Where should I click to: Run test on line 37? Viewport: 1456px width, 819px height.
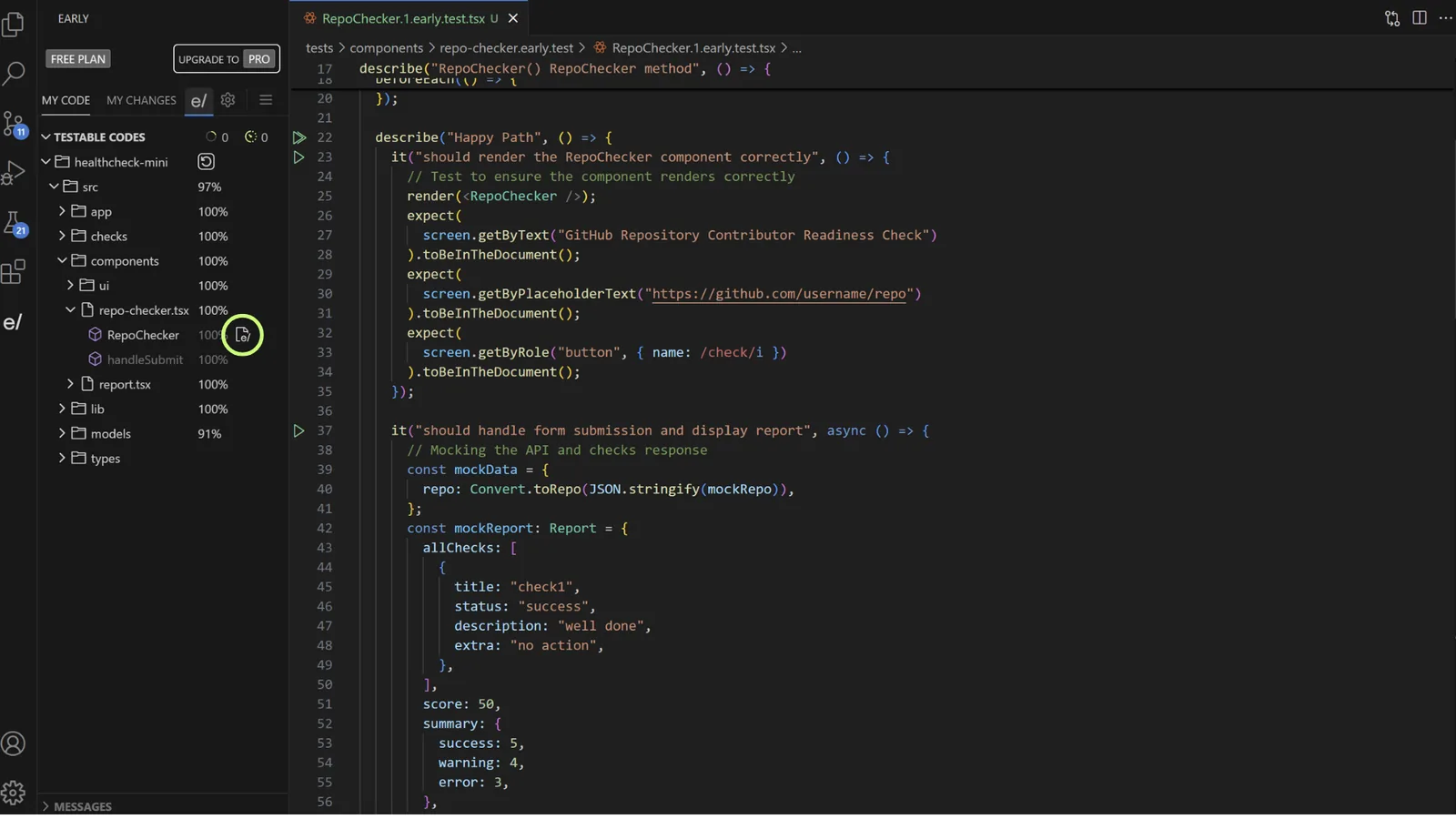tap(299, 430)
